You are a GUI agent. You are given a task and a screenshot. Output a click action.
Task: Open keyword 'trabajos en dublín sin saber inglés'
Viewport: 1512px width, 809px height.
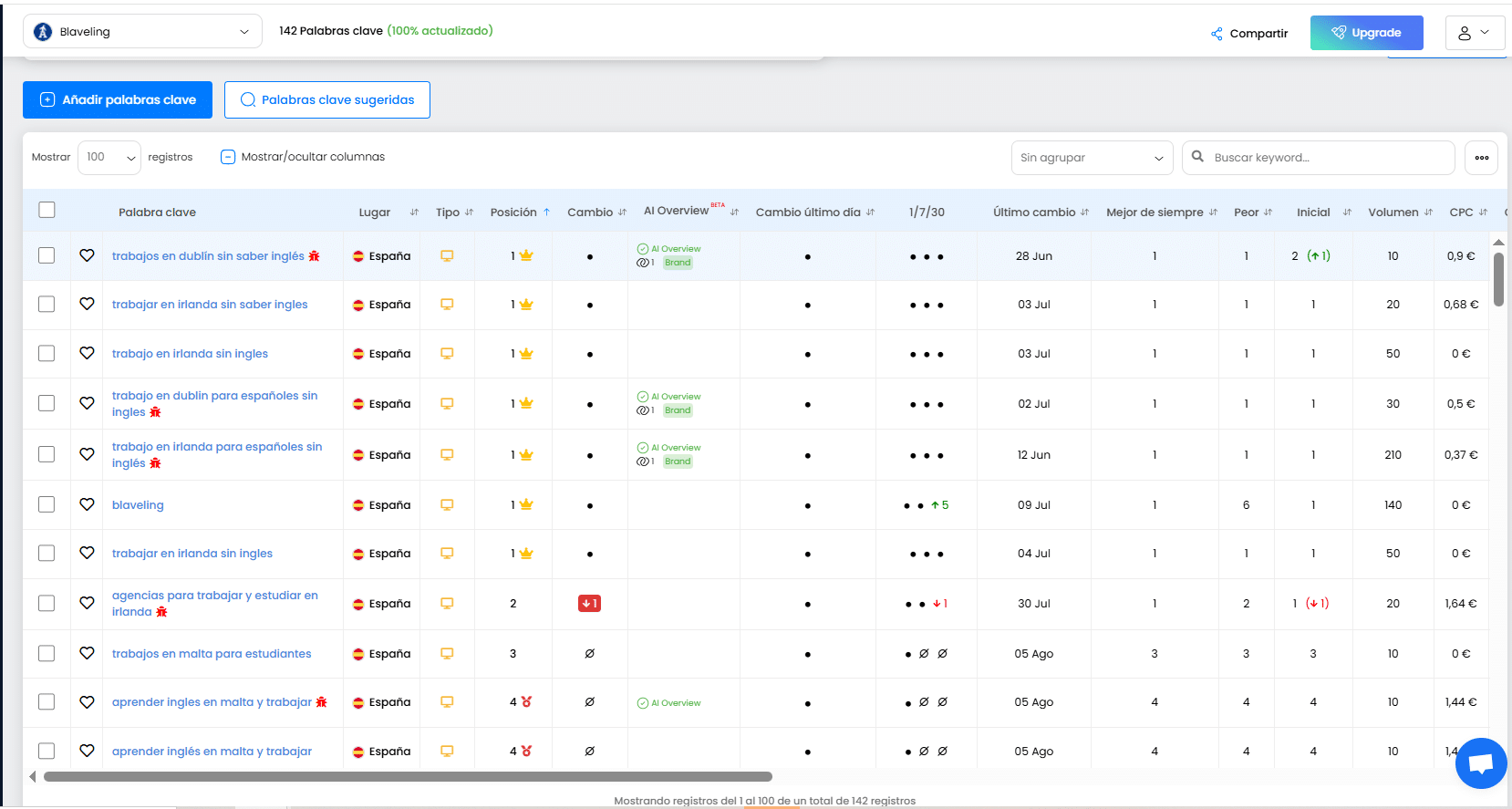coord(208,256)
